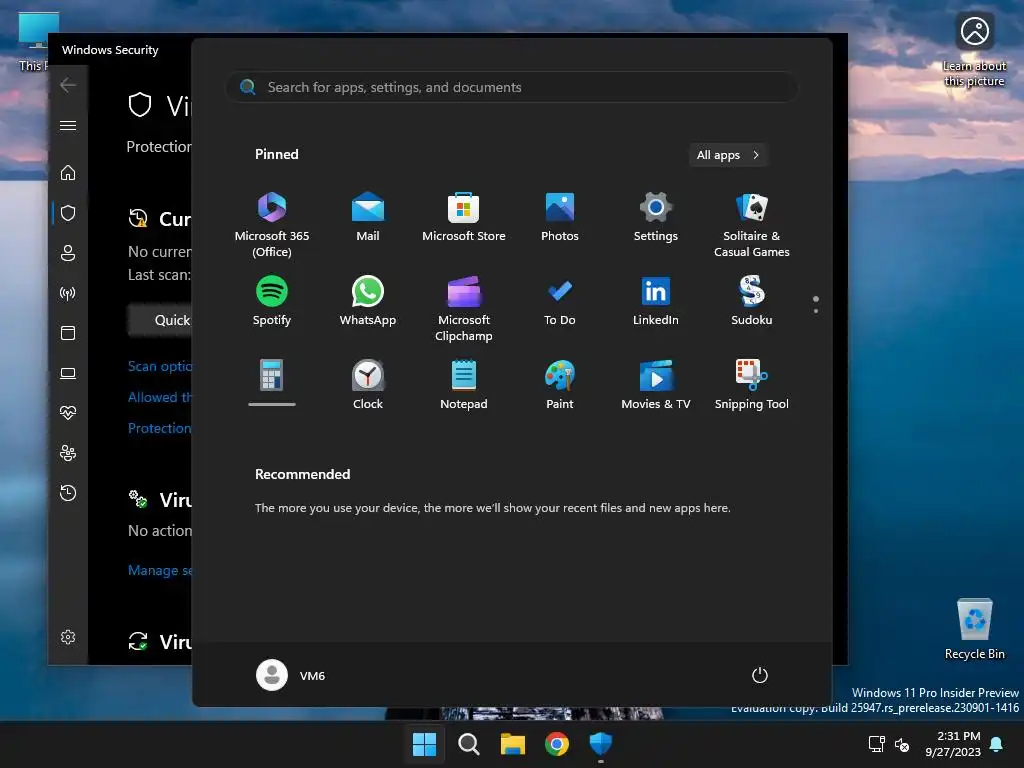This screenshot has height=768, width=1024.
Task: Open Firewall & network protection sidebar icon
Action: click(x=68, y=293)
